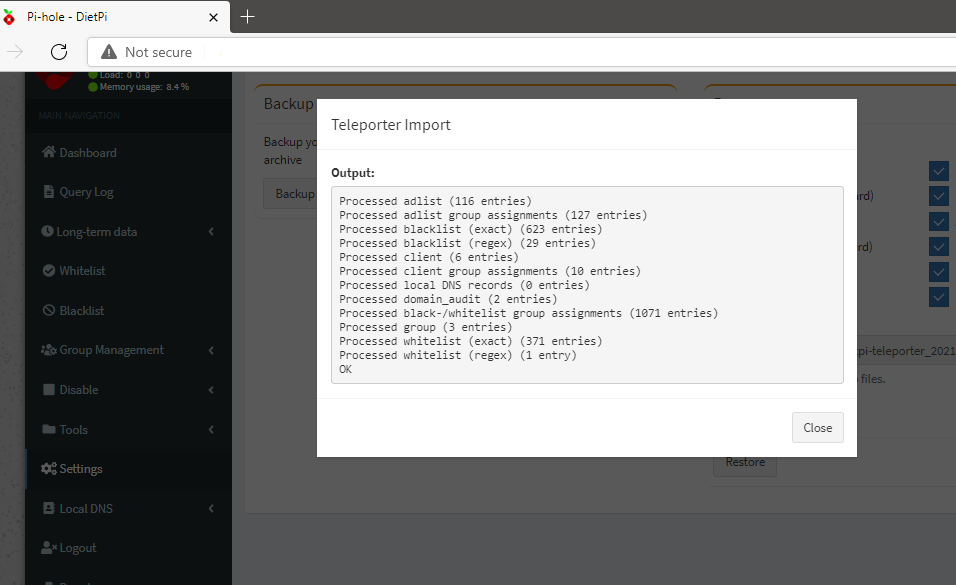Open Query Log via its file icon
Viewport: 956px width, 585px height.
point(49,192)
